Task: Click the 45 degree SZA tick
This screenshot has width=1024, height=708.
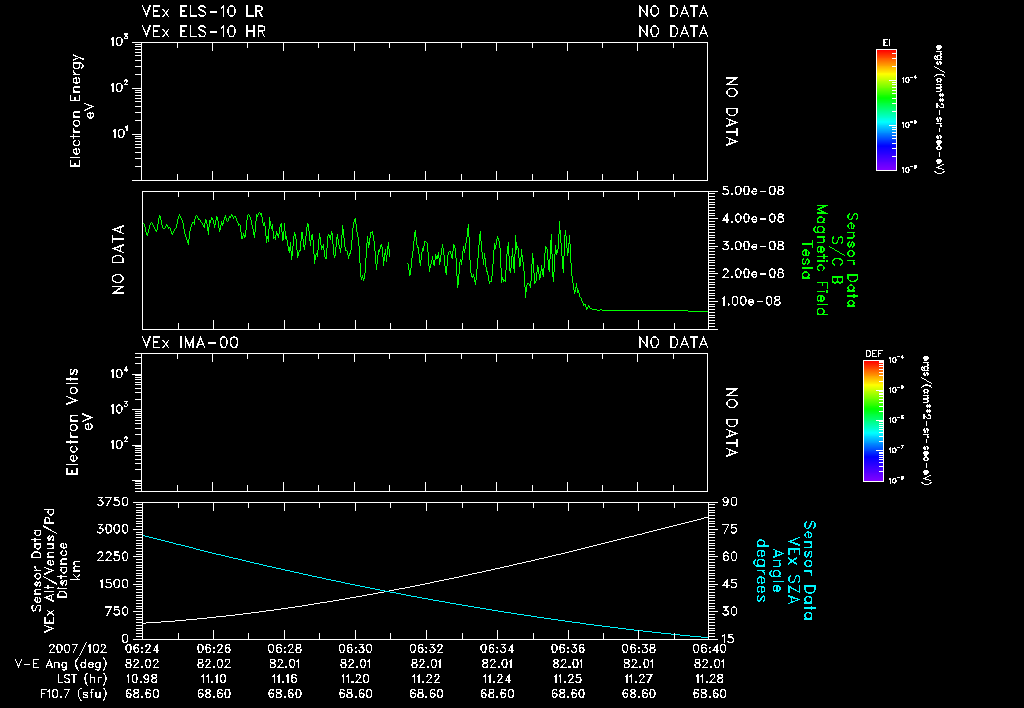Action: click(729, 584)
